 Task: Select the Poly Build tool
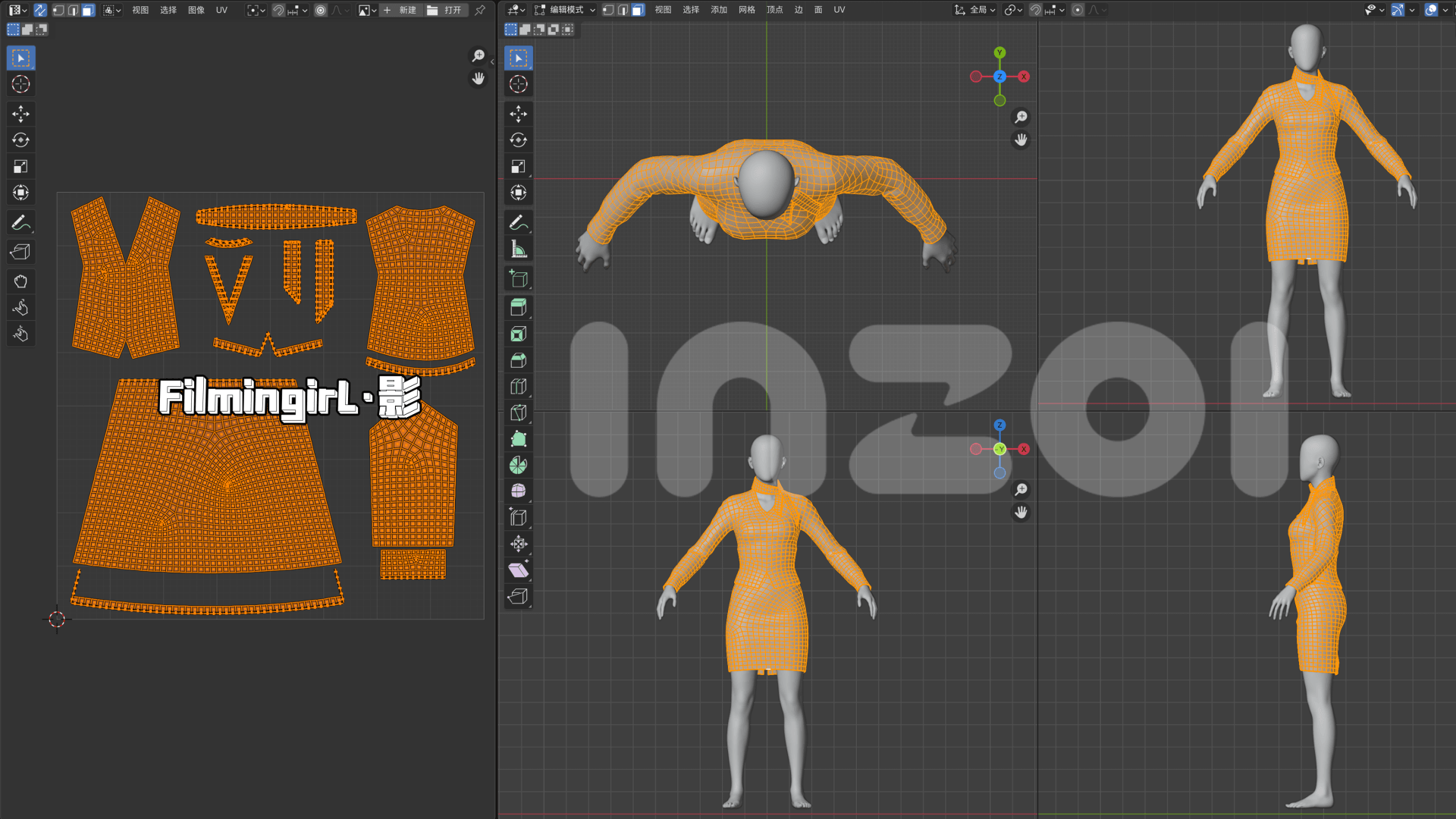(x=519, y=439)
